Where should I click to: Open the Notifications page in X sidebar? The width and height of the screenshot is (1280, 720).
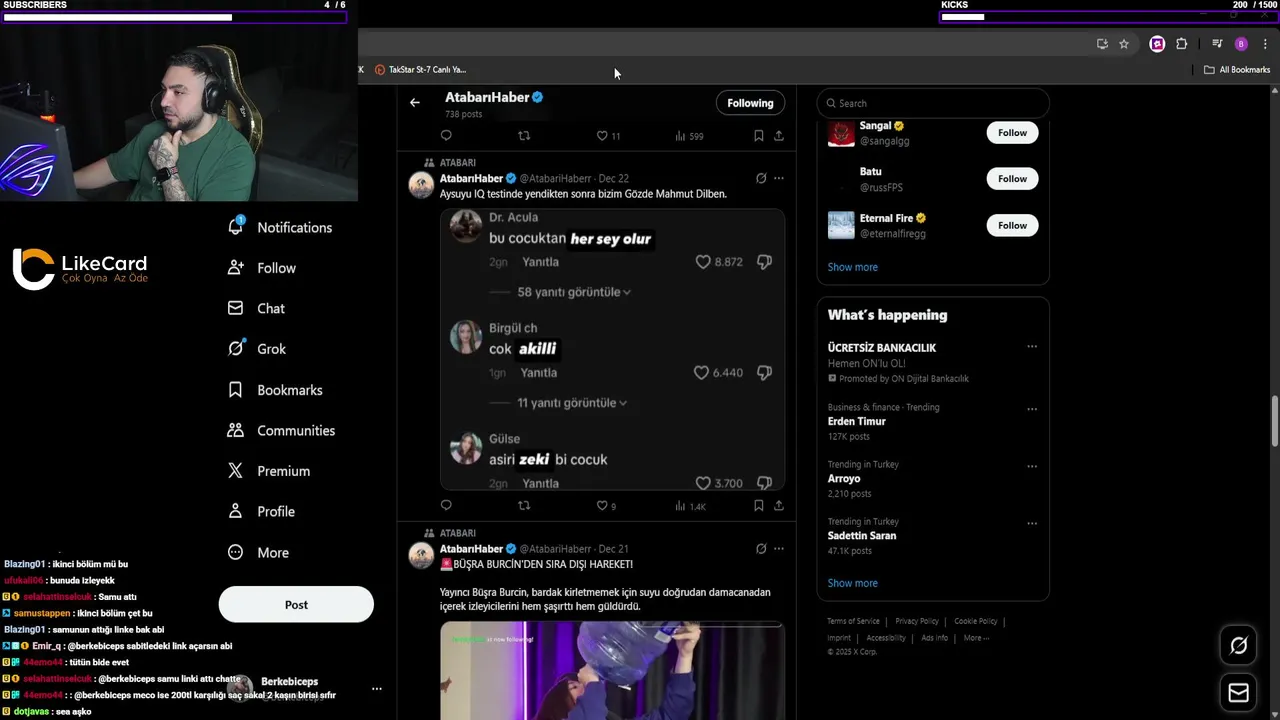(280, 227)
